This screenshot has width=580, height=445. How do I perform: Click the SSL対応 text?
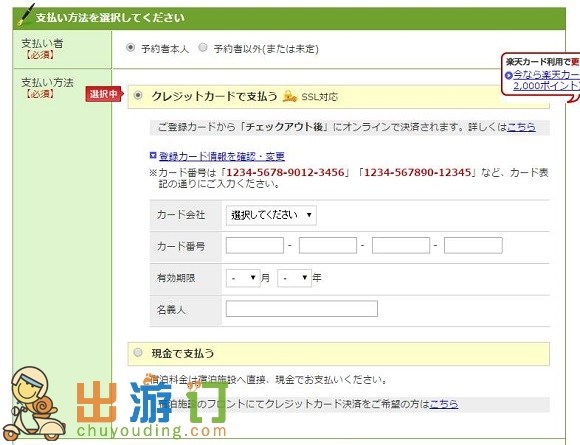coord(320,97)
